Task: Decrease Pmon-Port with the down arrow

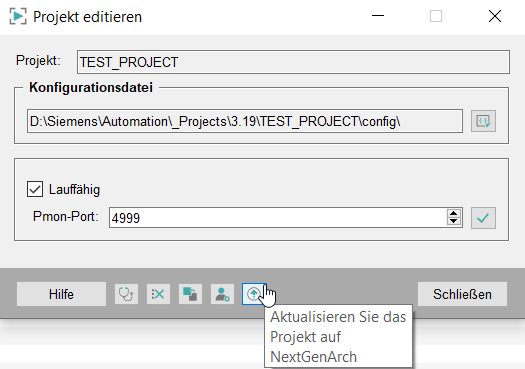Action: coord(454,221)
